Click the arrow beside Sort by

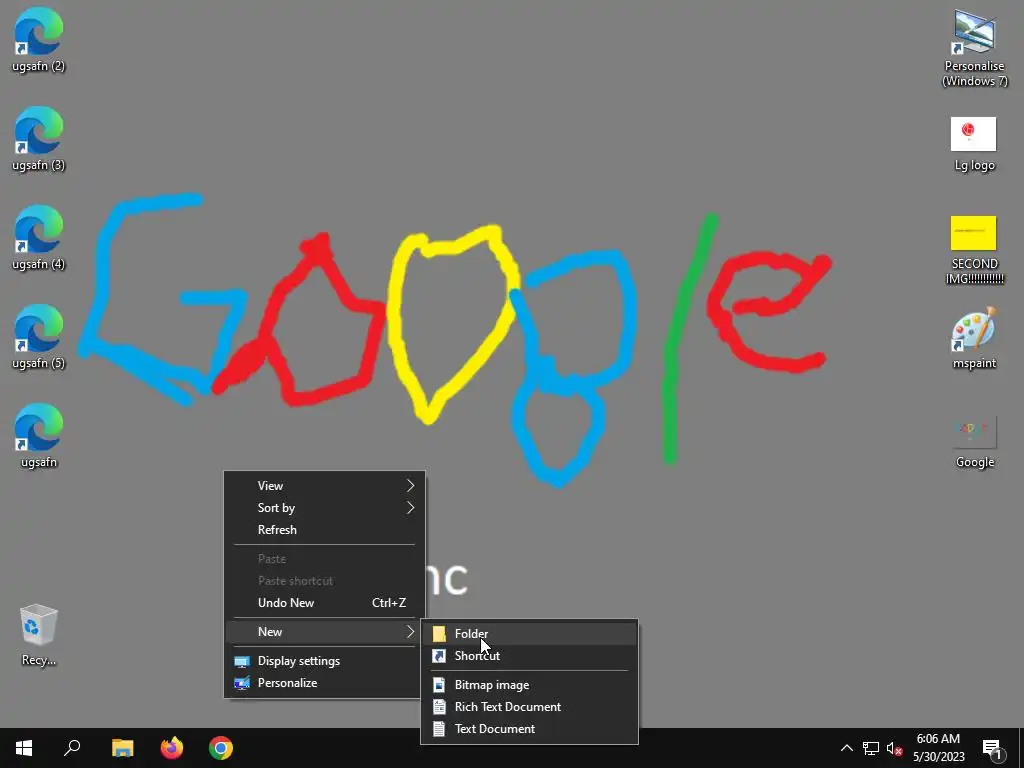click(410, 508)
